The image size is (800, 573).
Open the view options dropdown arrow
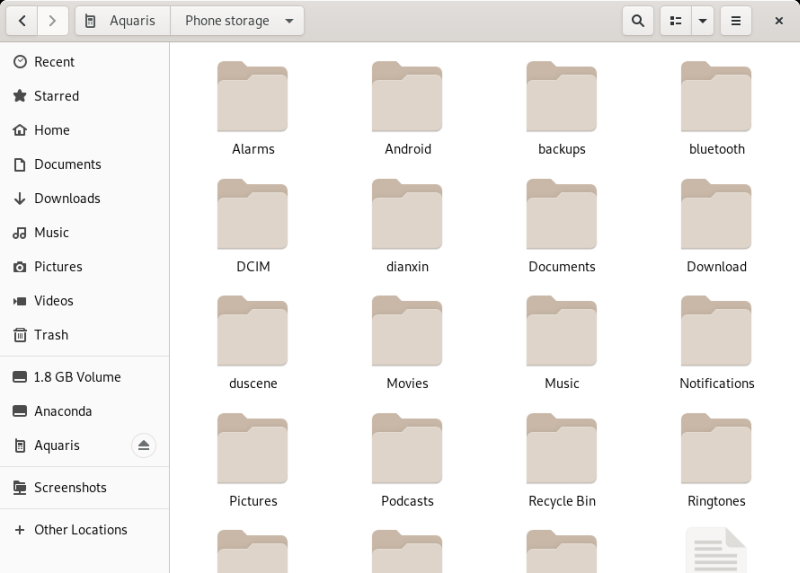point(703,21)
